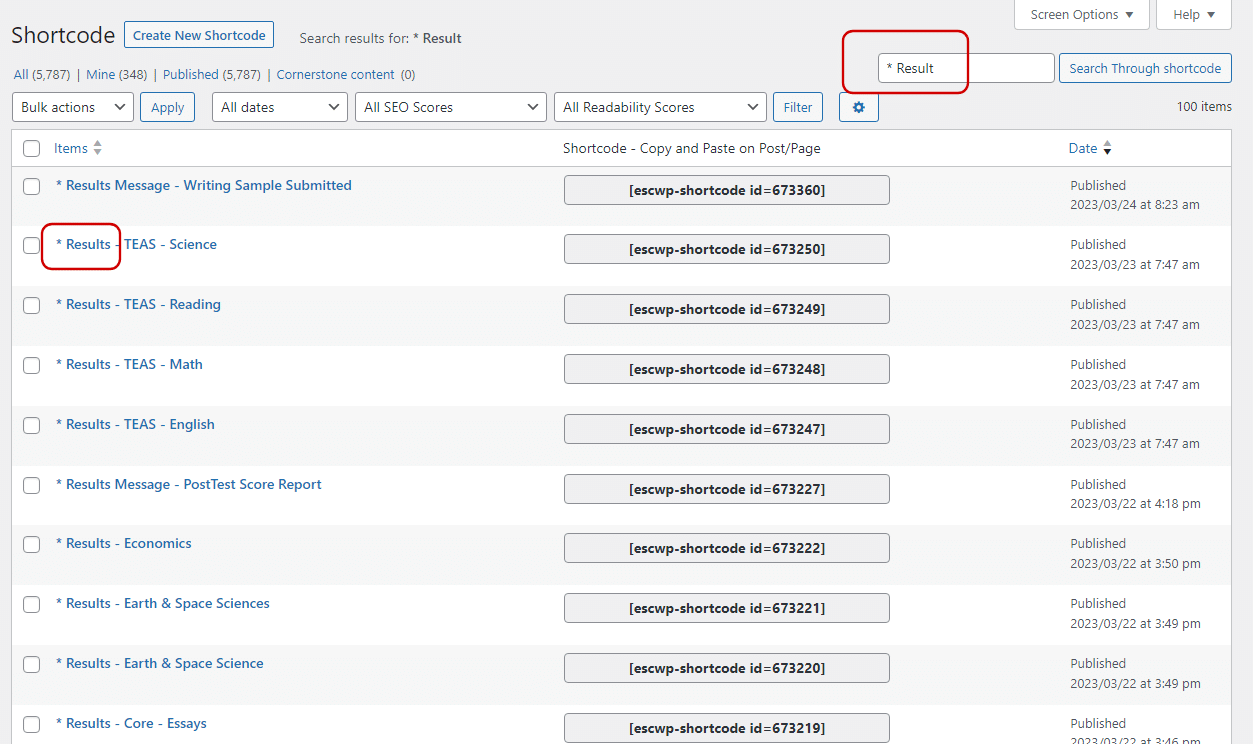1253x744 pixels.
Task: Click the 100 items count text
Action: tap(1204, 107)
